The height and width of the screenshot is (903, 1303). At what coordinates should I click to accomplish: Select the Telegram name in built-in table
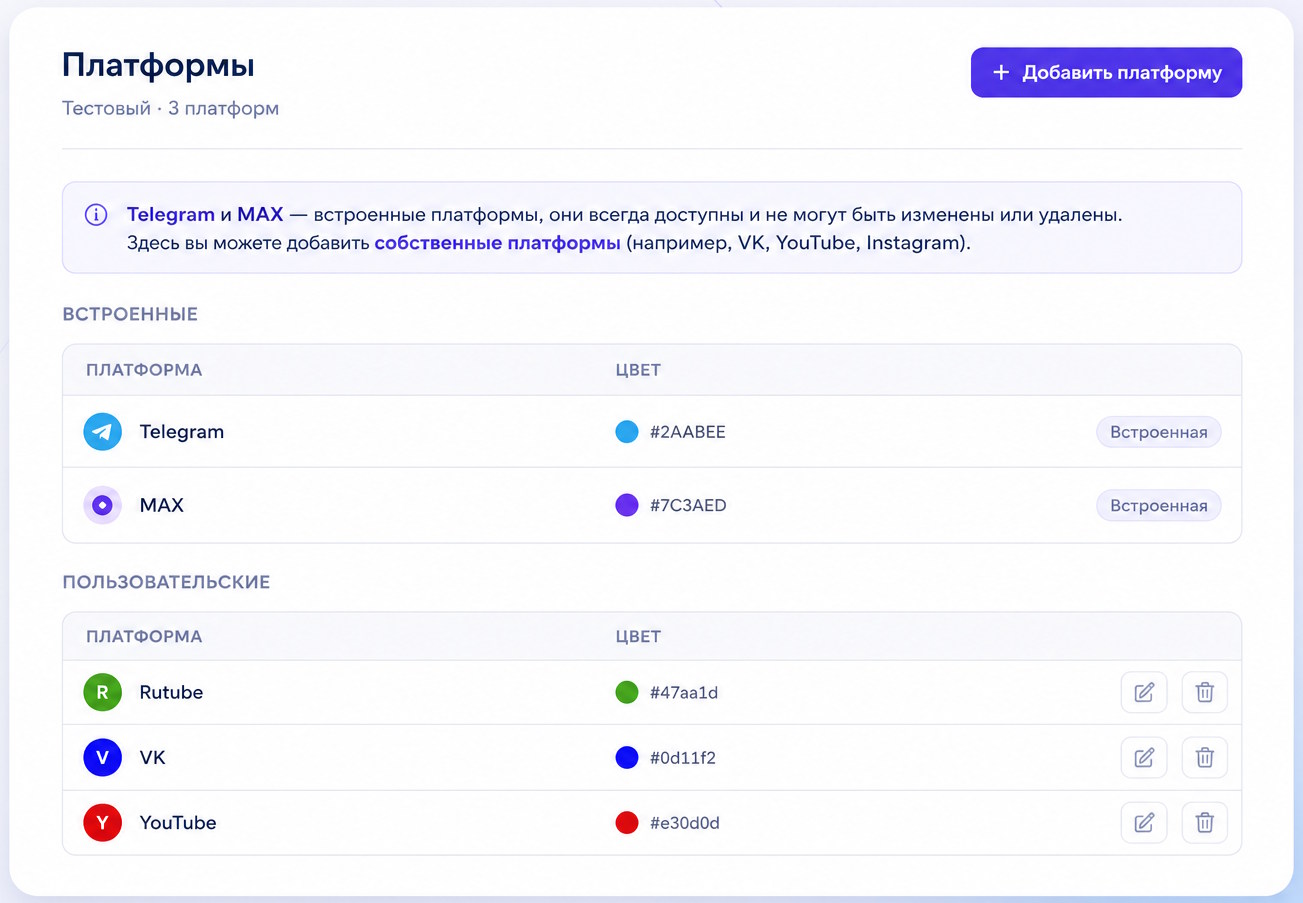pyautogui.click(x=182, y=432)
